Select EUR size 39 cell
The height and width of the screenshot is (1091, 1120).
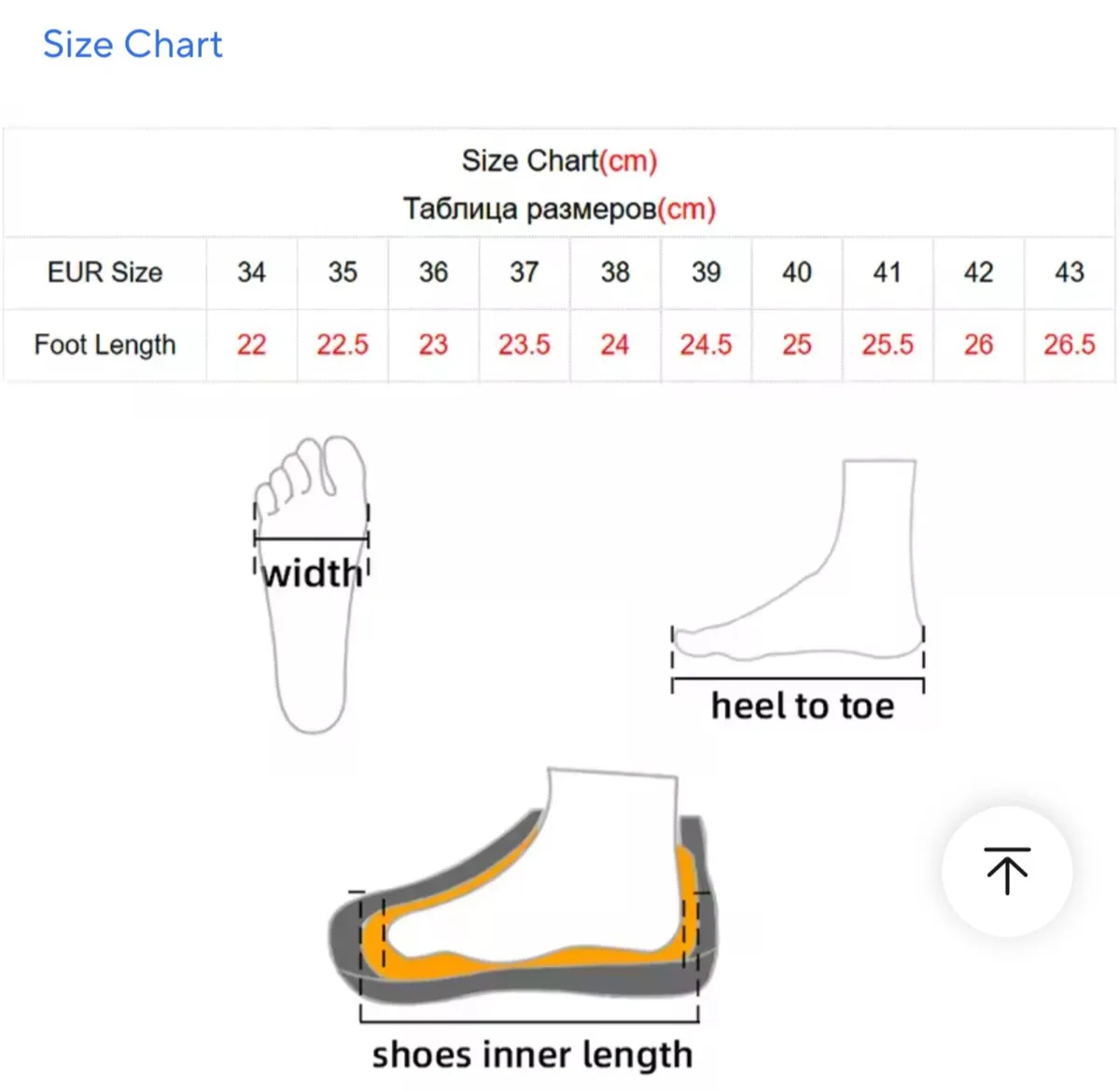(707, 273)
